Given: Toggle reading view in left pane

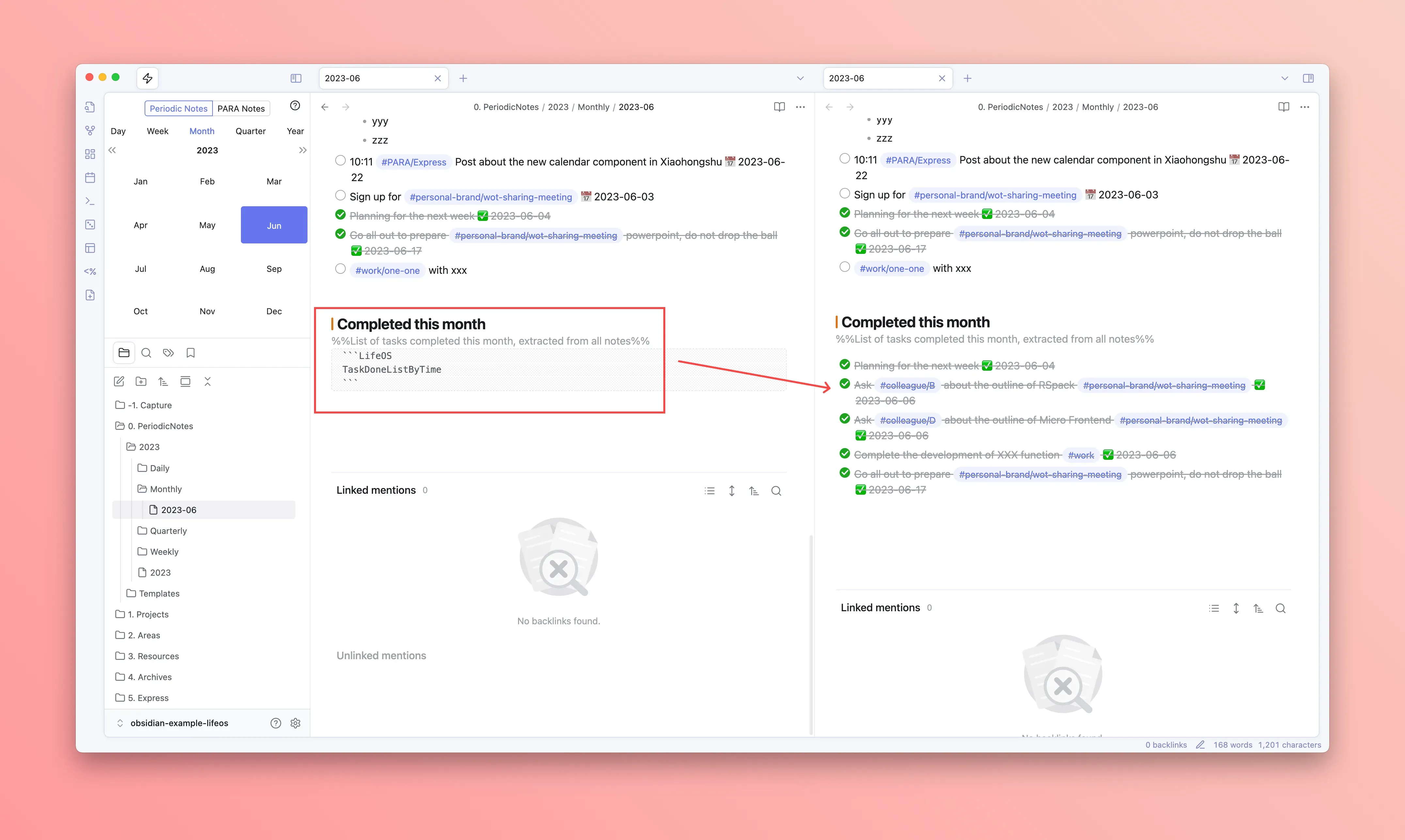Looking at the screenshot, I should [779, 107].
